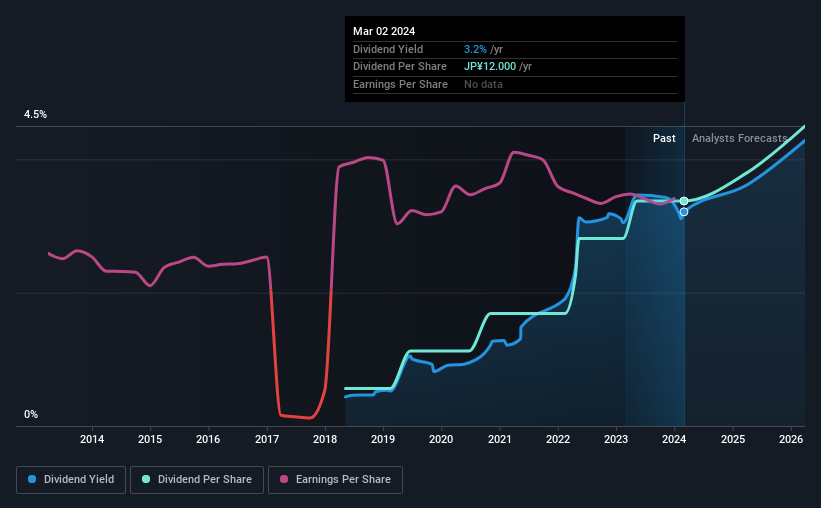
Task: Toggle the Dividend Per Share legend button
Action: click(197, 480)
